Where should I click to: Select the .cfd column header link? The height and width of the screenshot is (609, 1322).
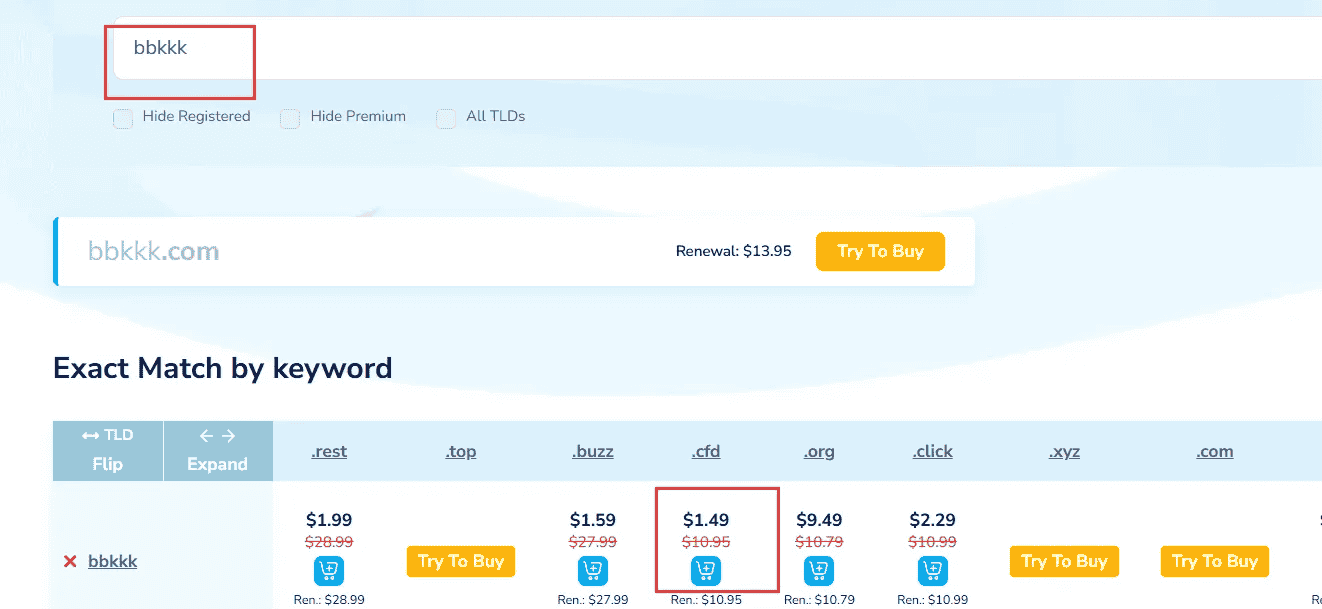click(706, 452)
